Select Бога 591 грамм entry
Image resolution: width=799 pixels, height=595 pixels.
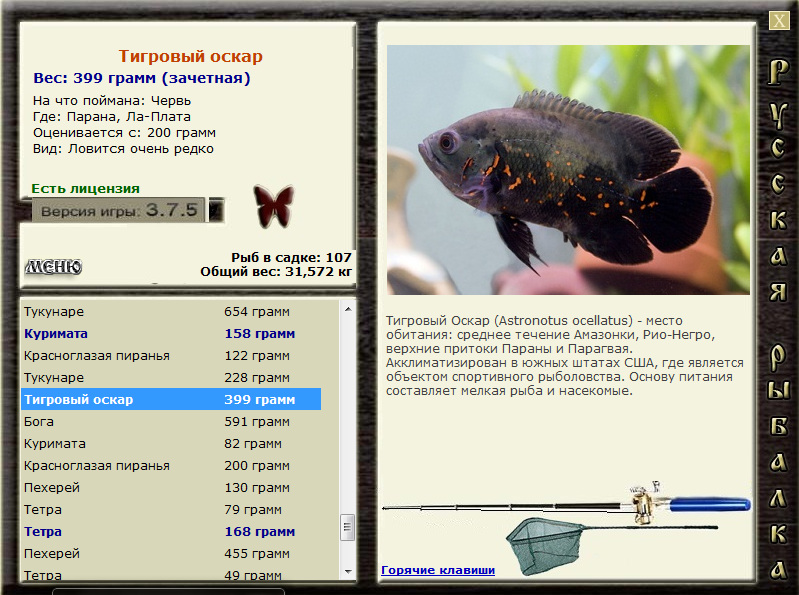pyautogui.click(x=171, y=421)
